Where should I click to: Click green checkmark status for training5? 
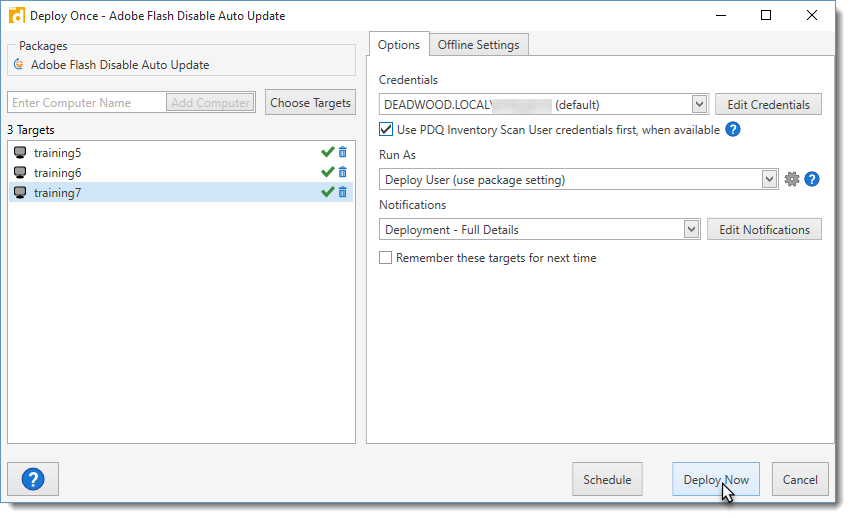327,152
